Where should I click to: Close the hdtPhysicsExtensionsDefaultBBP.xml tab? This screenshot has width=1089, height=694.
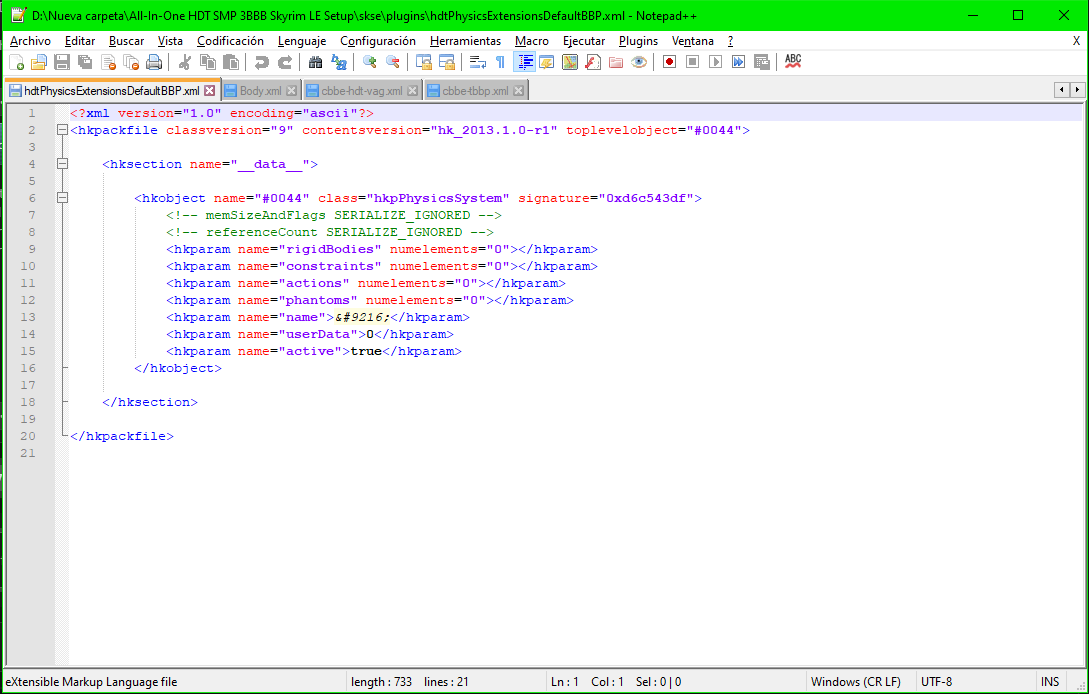[x=210, y=91]
